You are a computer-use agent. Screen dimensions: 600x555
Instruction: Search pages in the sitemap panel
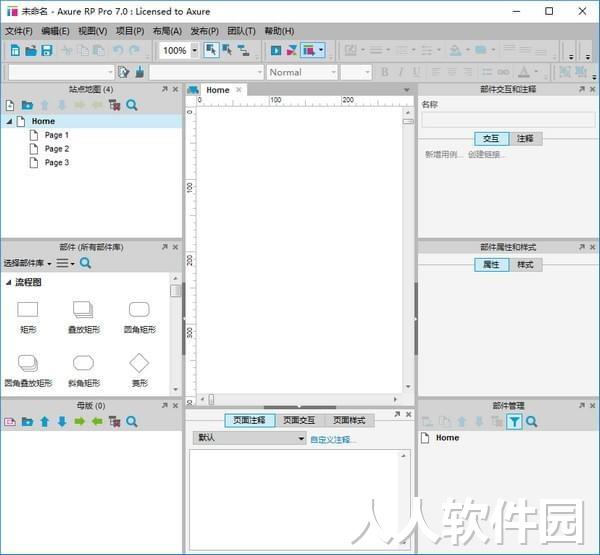[132, 105]
